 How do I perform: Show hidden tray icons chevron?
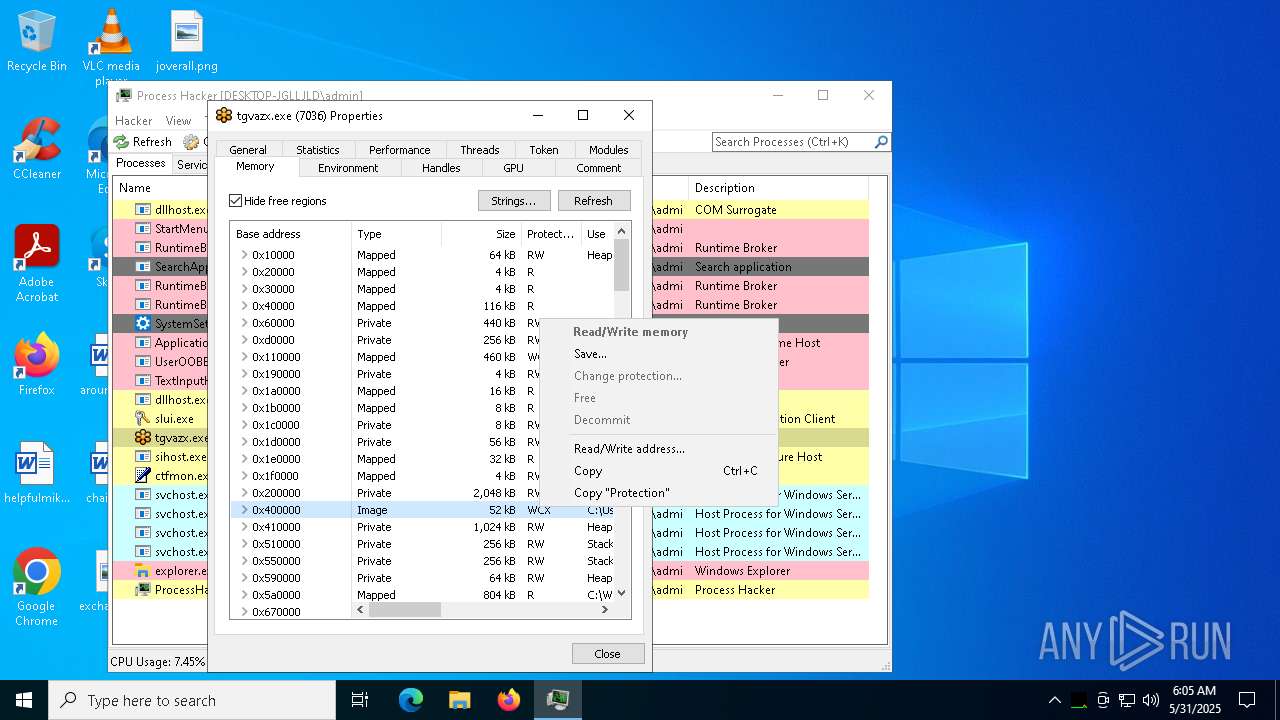(1054, 700)
